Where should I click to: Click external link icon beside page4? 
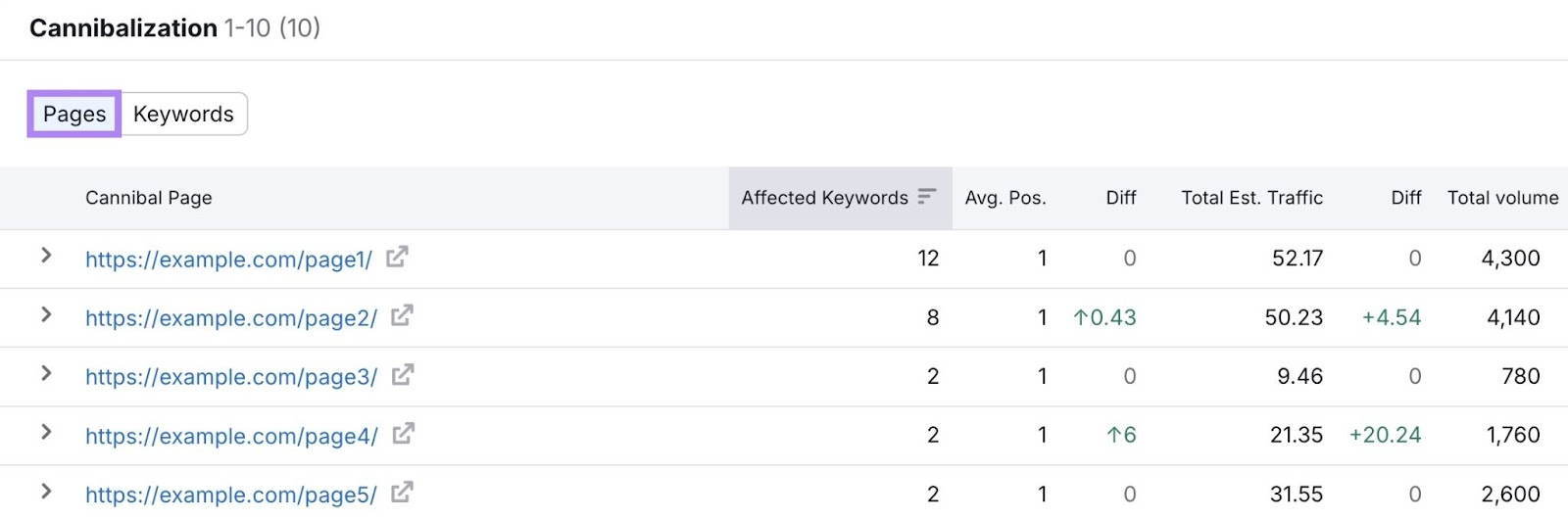pyautogui.click(x=403, y=434)
